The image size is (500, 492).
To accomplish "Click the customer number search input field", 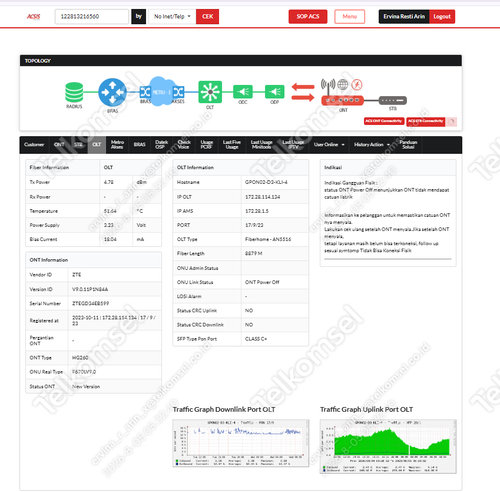I will pyautogui.click(x=92, y=16).
